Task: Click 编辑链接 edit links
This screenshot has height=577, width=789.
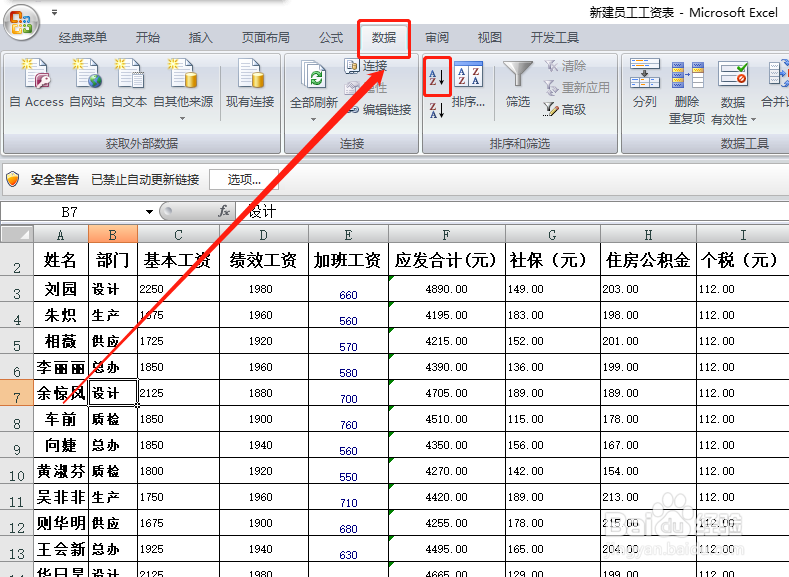Action: [378, 109]
